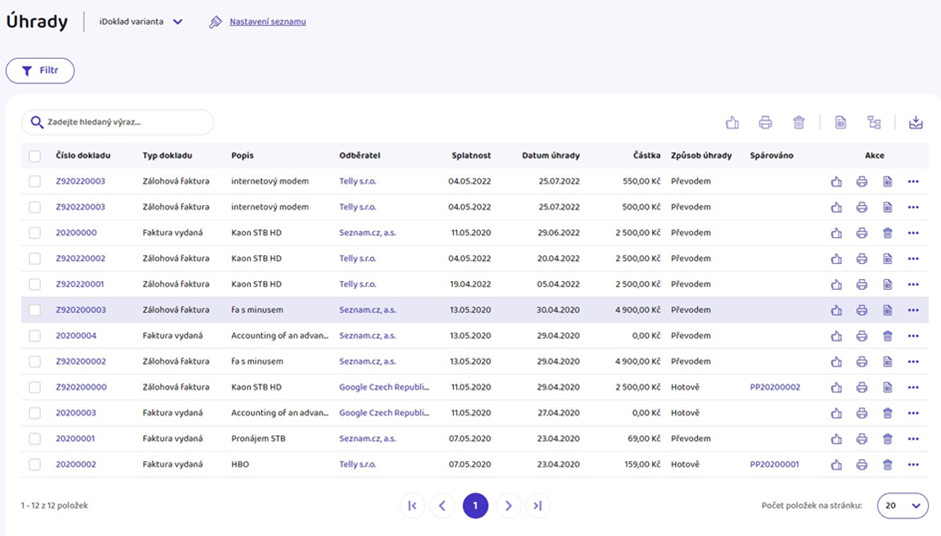Tick the checkbox for row Z920200000

point(35,388)
